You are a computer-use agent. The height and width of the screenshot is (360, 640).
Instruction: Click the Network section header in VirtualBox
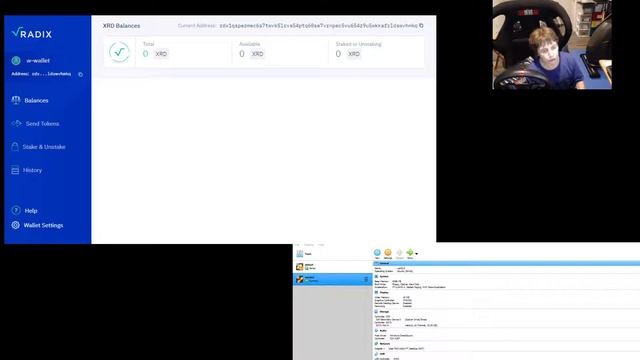click(383, 344)
